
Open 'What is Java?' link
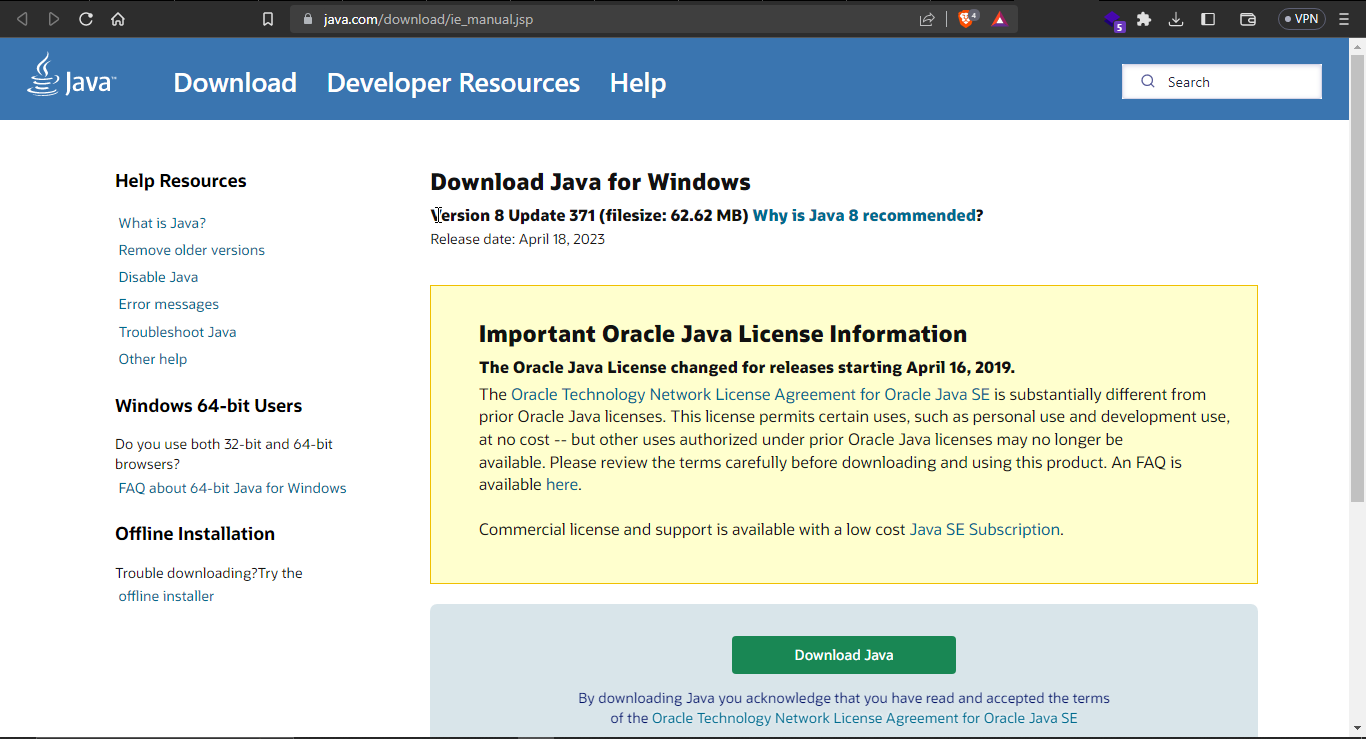[x=162, y=223]
